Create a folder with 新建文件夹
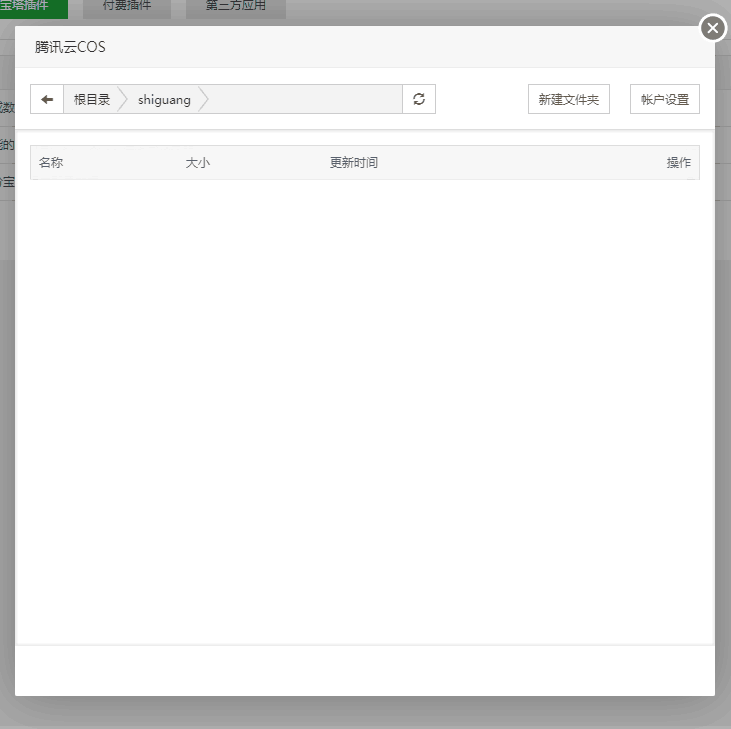This screenshot has height=729, width=731. coord(569,99)
